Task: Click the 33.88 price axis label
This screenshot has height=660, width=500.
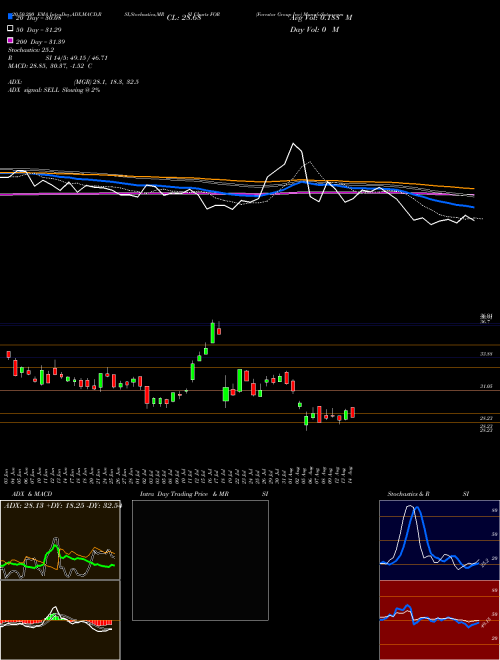Action: pos(486,354)
